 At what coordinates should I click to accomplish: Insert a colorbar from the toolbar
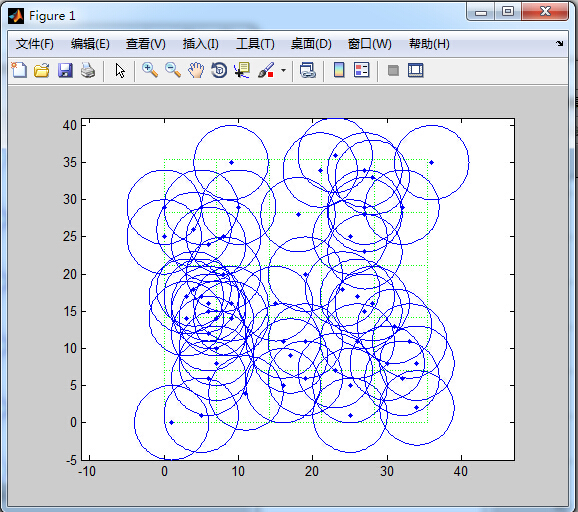coord(339,70)
